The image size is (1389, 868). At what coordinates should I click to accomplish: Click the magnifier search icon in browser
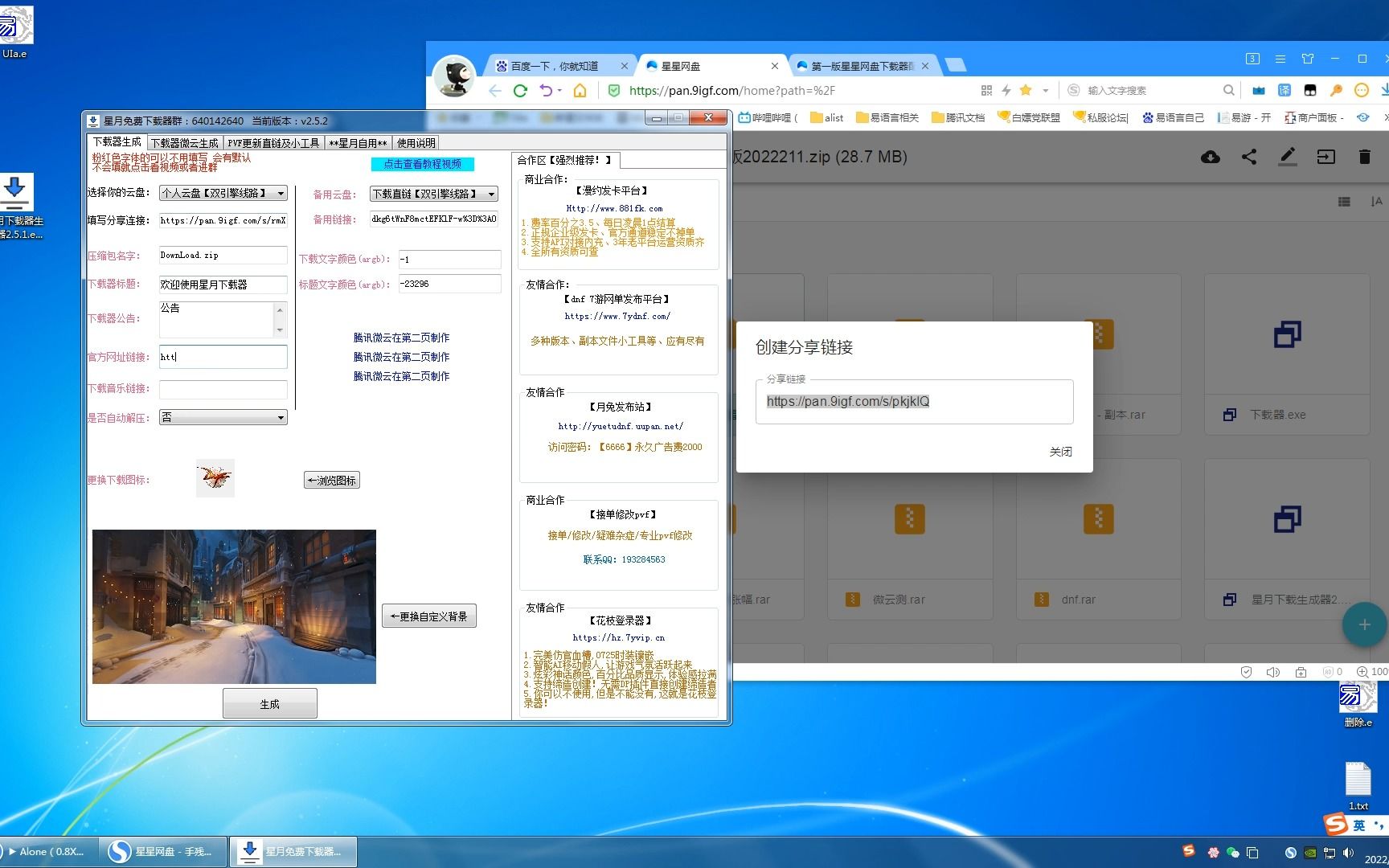[1228, 90]
